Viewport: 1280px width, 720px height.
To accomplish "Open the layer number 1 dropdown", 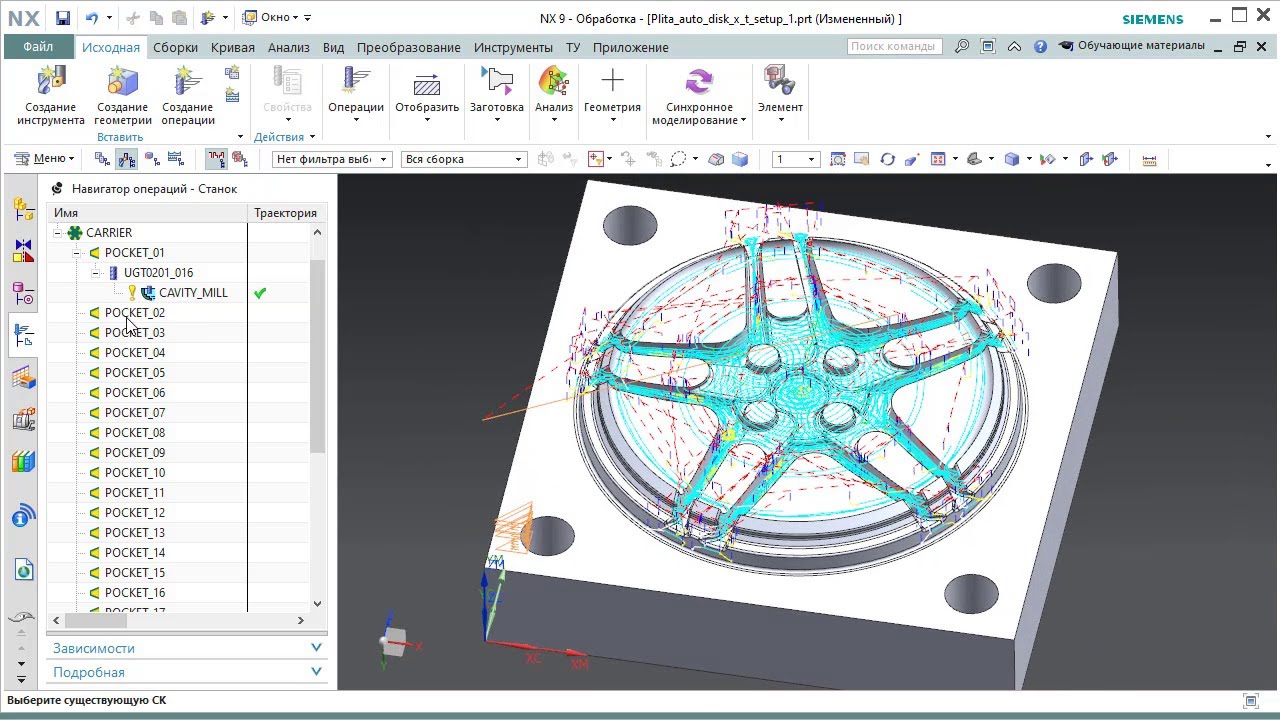I will tap(795, 159).
